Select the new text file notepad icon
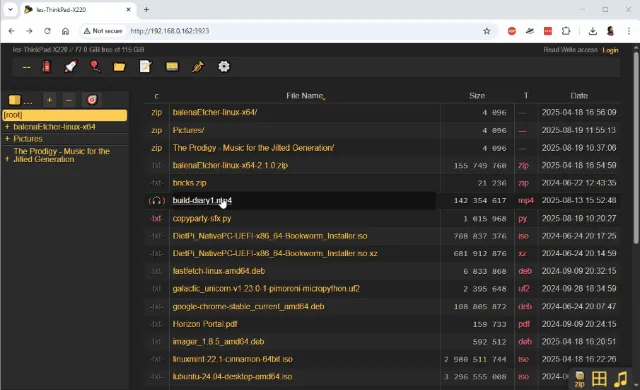 pos(145,66)
